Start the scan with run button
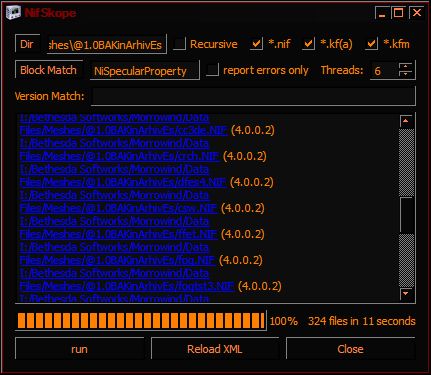Screen dimensions: 431x375 tap(79, 349)
